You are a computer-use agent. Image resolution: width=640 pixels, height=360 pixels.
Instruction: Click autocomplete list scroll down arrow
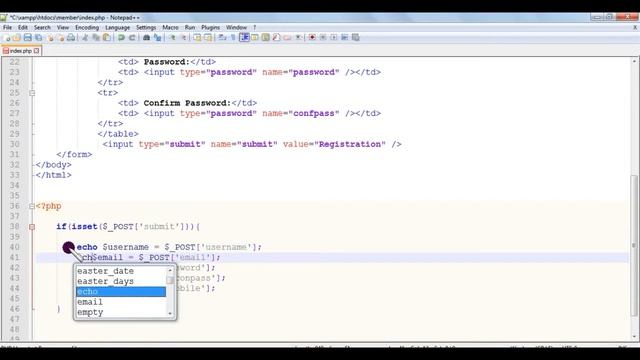(x=170, y=313)
